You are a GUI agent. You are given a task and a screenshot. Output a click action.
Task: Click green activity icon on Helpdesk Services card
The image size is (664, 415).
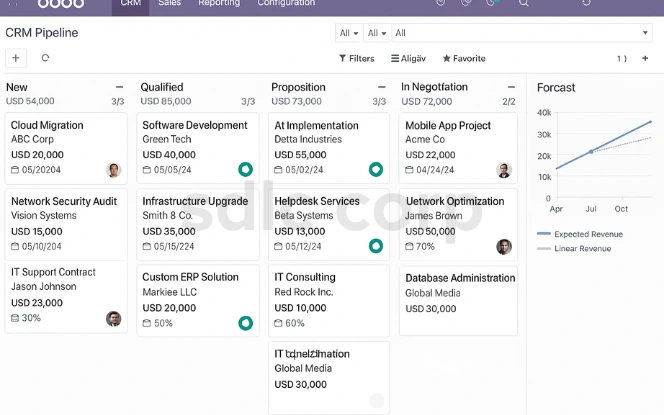(376, 246)
